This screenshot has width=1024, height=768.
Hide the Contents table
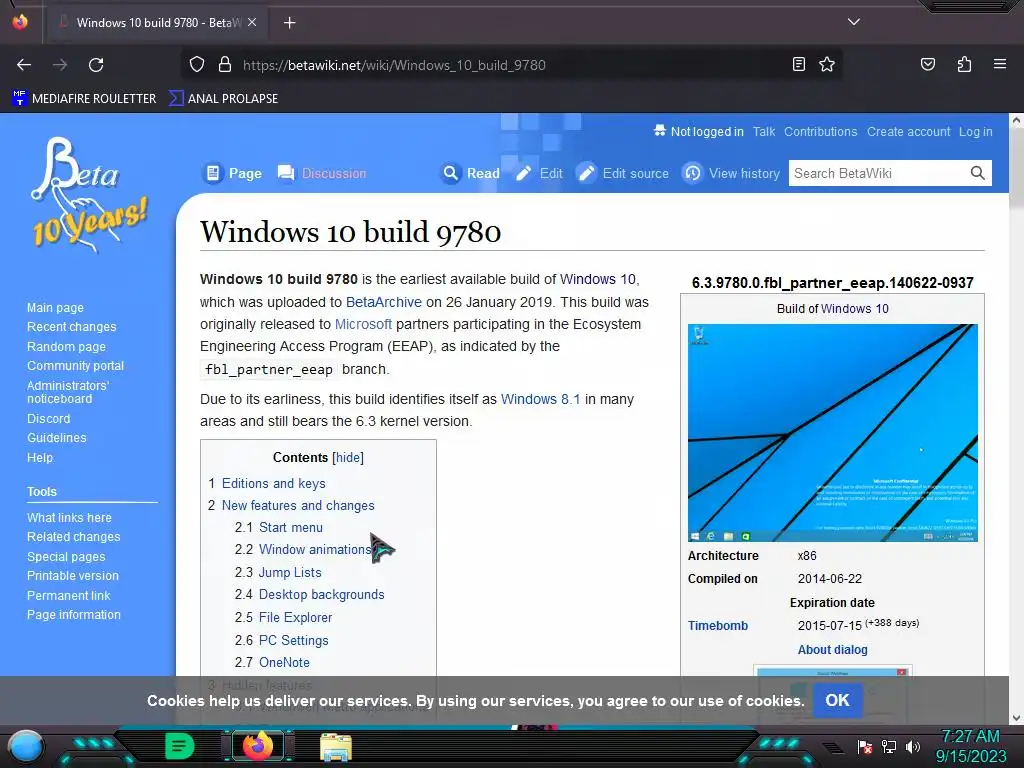pyautogui.click(x=348, y=458)
